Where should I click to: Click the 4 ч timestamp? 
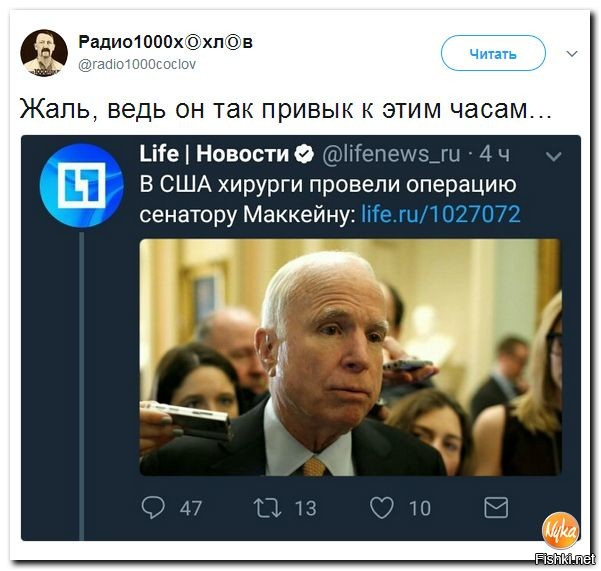point(494,154)
